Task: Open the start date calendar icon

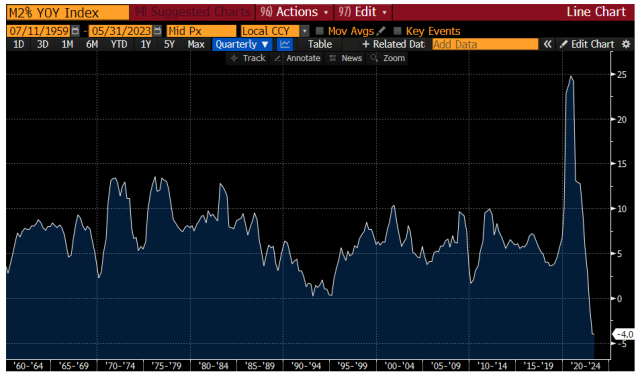Action: point(75,31)
